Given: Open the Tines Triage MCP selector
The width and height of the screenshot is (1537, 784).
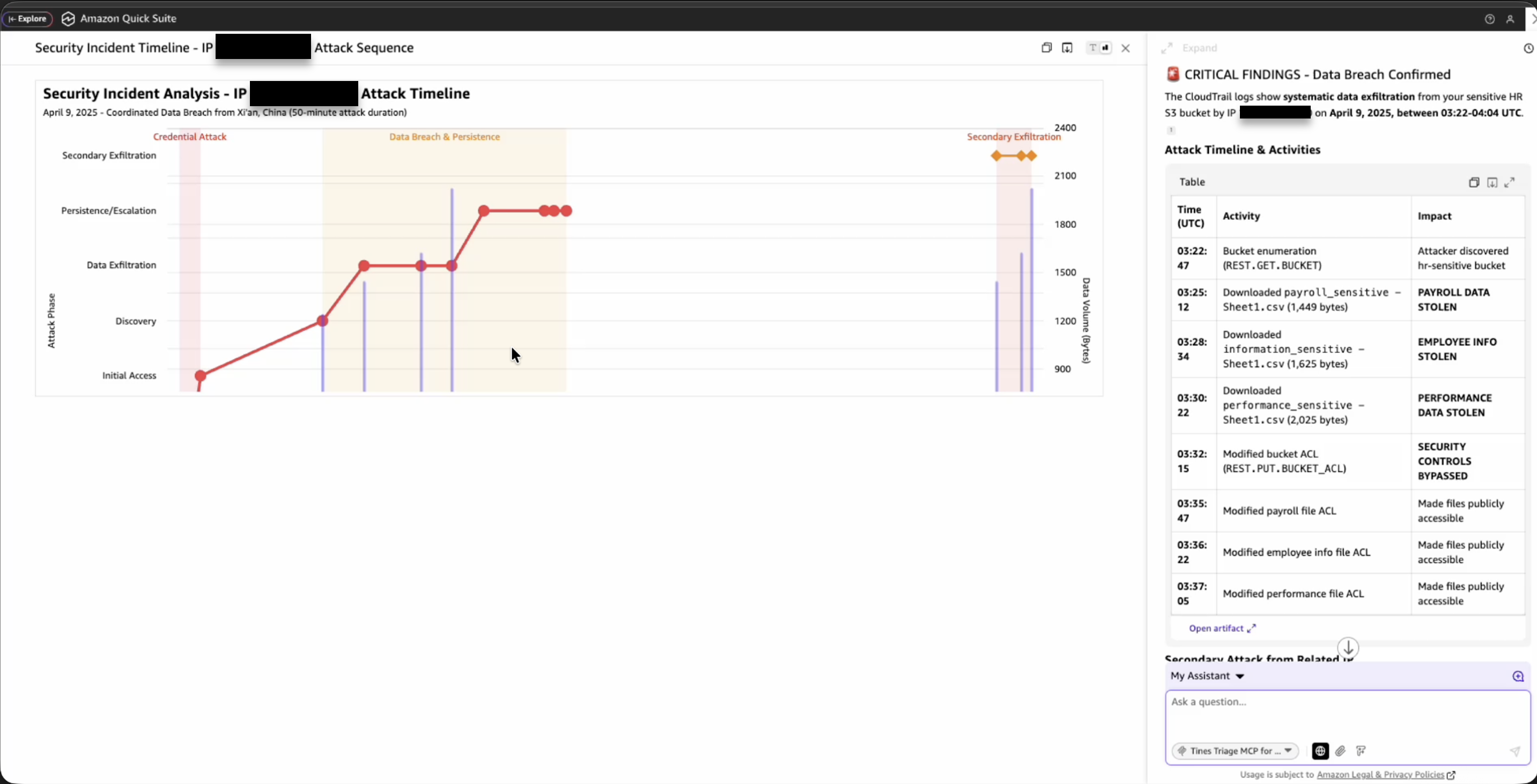Looking at the screenshot, I should pos(1235,751).
